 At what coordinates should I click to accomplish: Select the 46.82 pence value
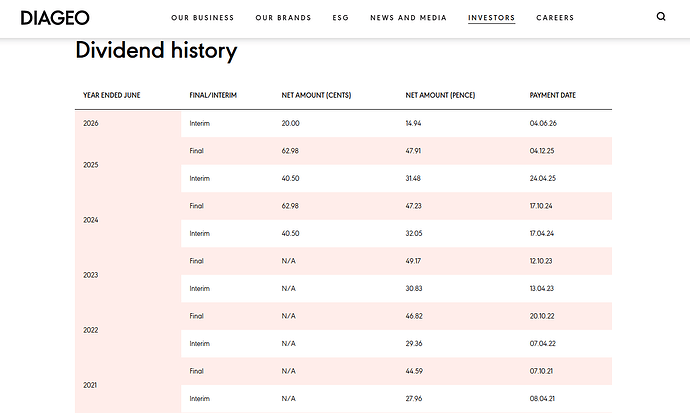(x=414, y=316)
